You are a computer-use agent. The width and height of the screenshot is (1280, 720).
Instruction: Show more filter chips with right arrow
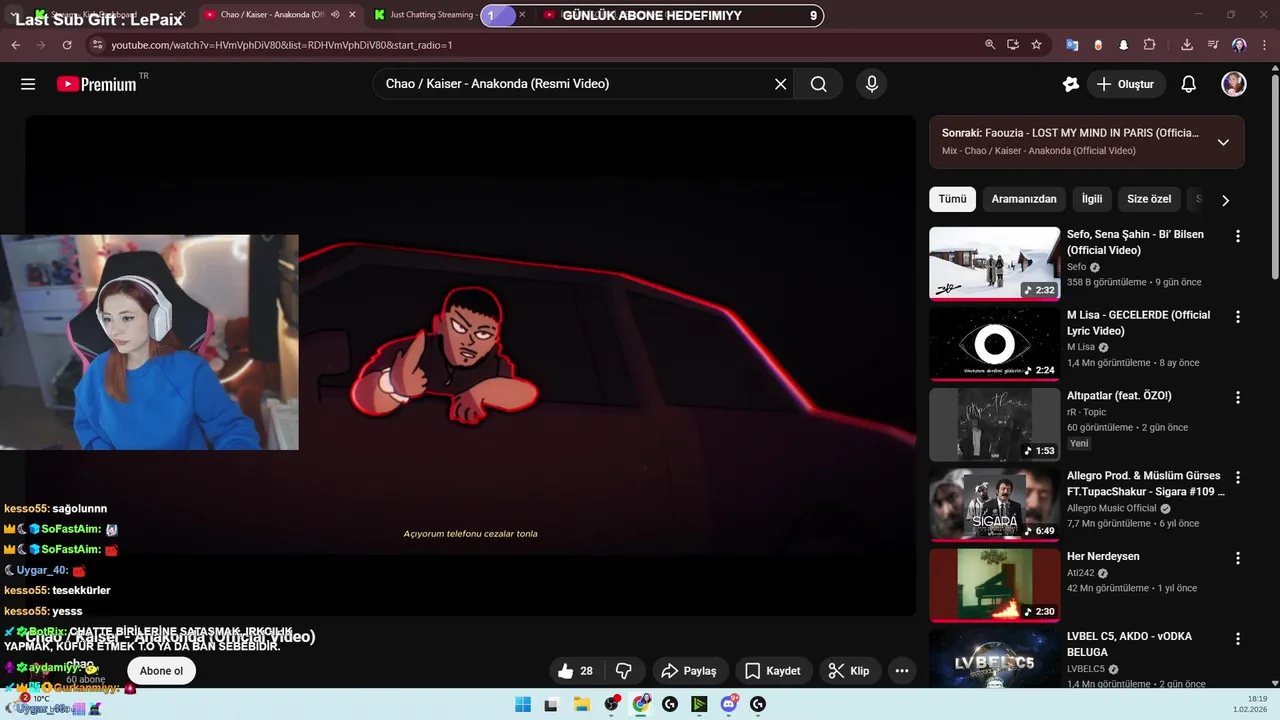(x=1225, y=200)
